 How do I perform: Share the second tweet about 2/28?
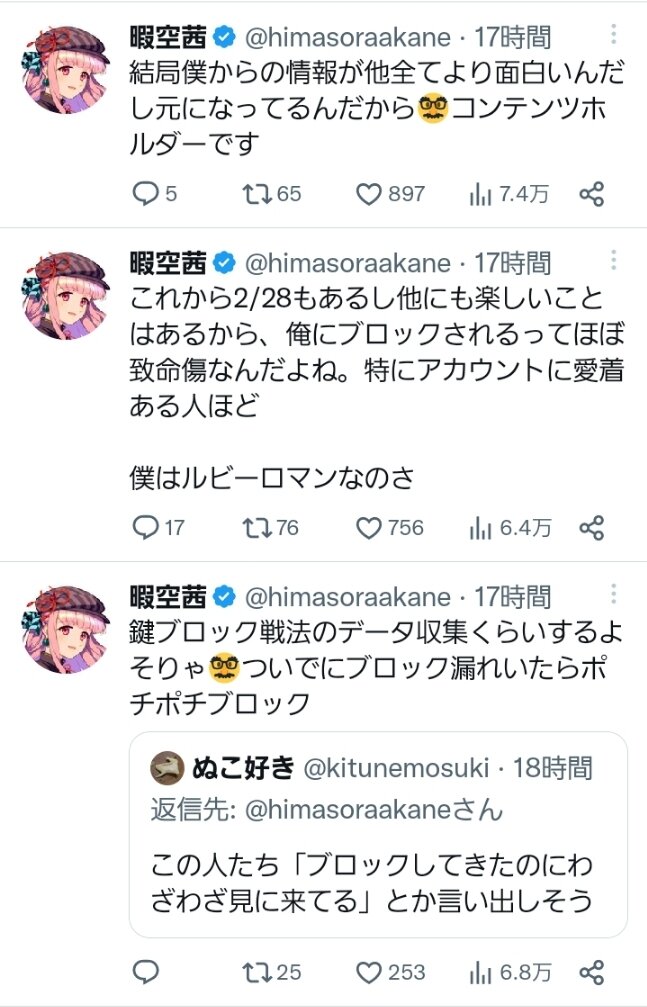tap(592, 527)
